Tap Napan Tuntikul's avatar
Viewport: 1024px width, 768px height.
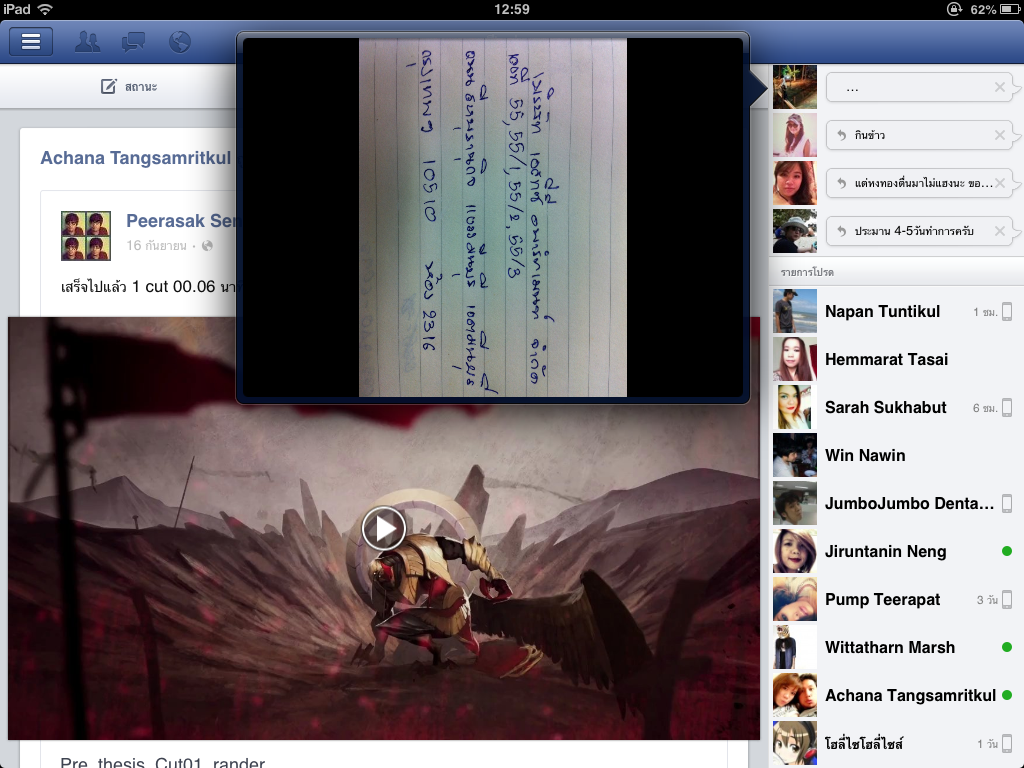click(795, 312)
